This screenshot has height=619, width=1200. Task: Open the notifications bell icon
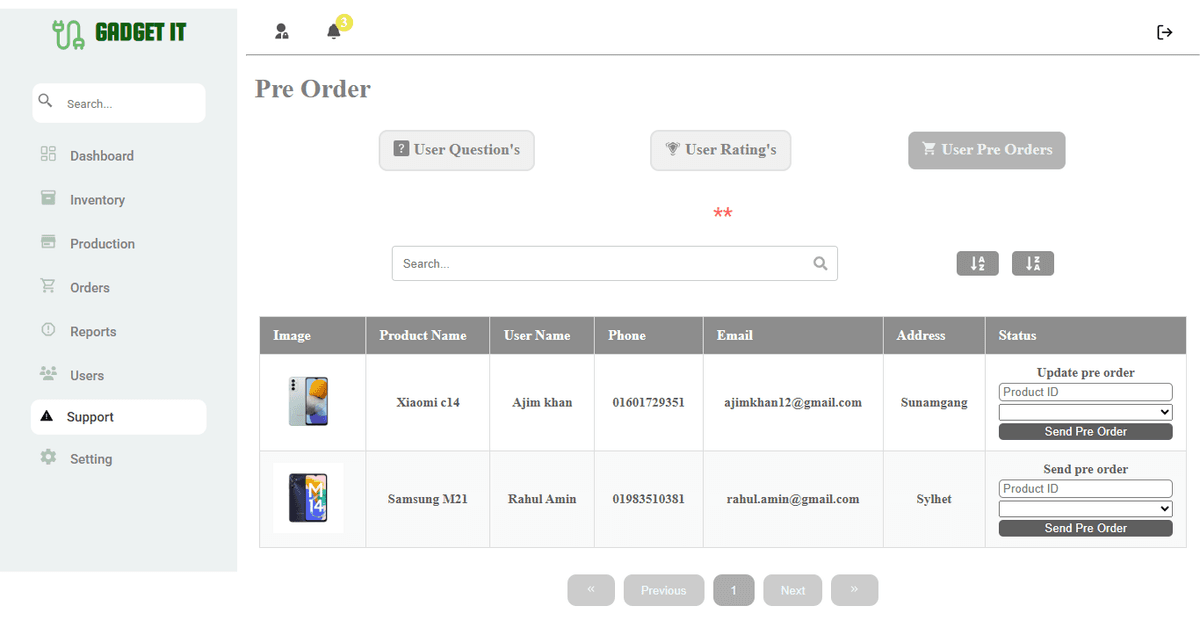334,32
